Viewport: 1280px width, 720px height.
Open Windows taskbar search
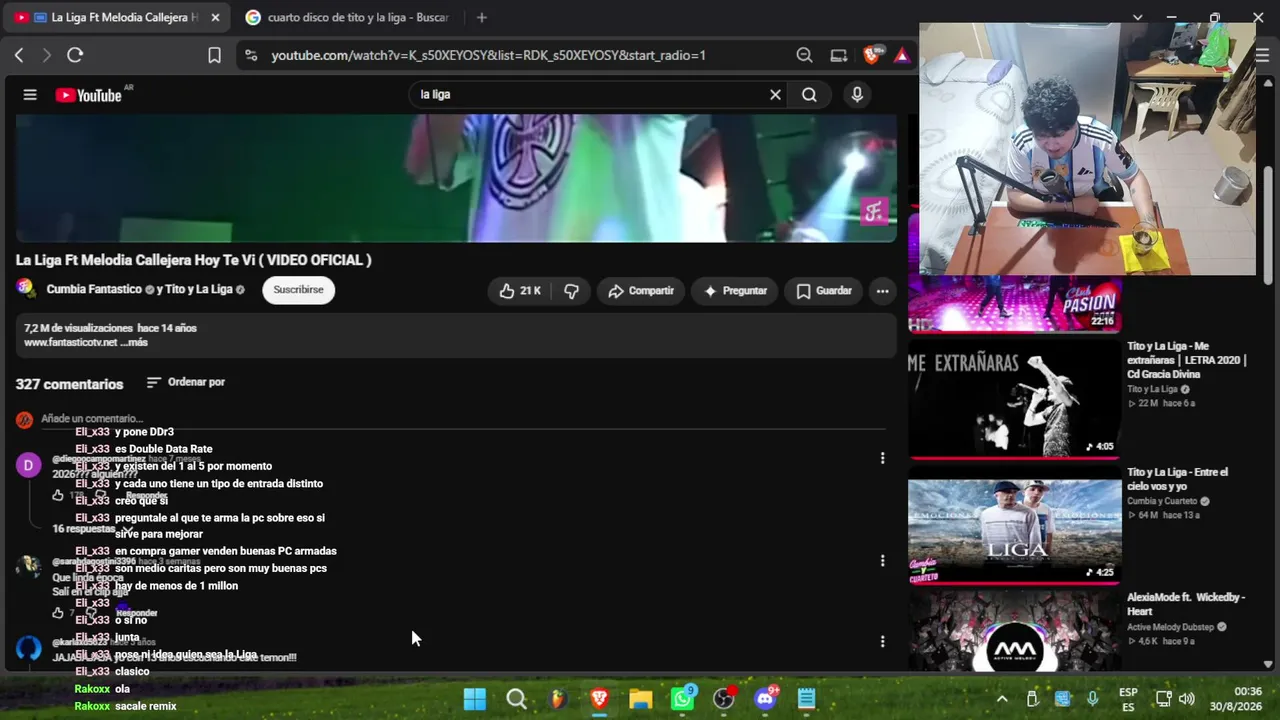click(x=516, y=699)
